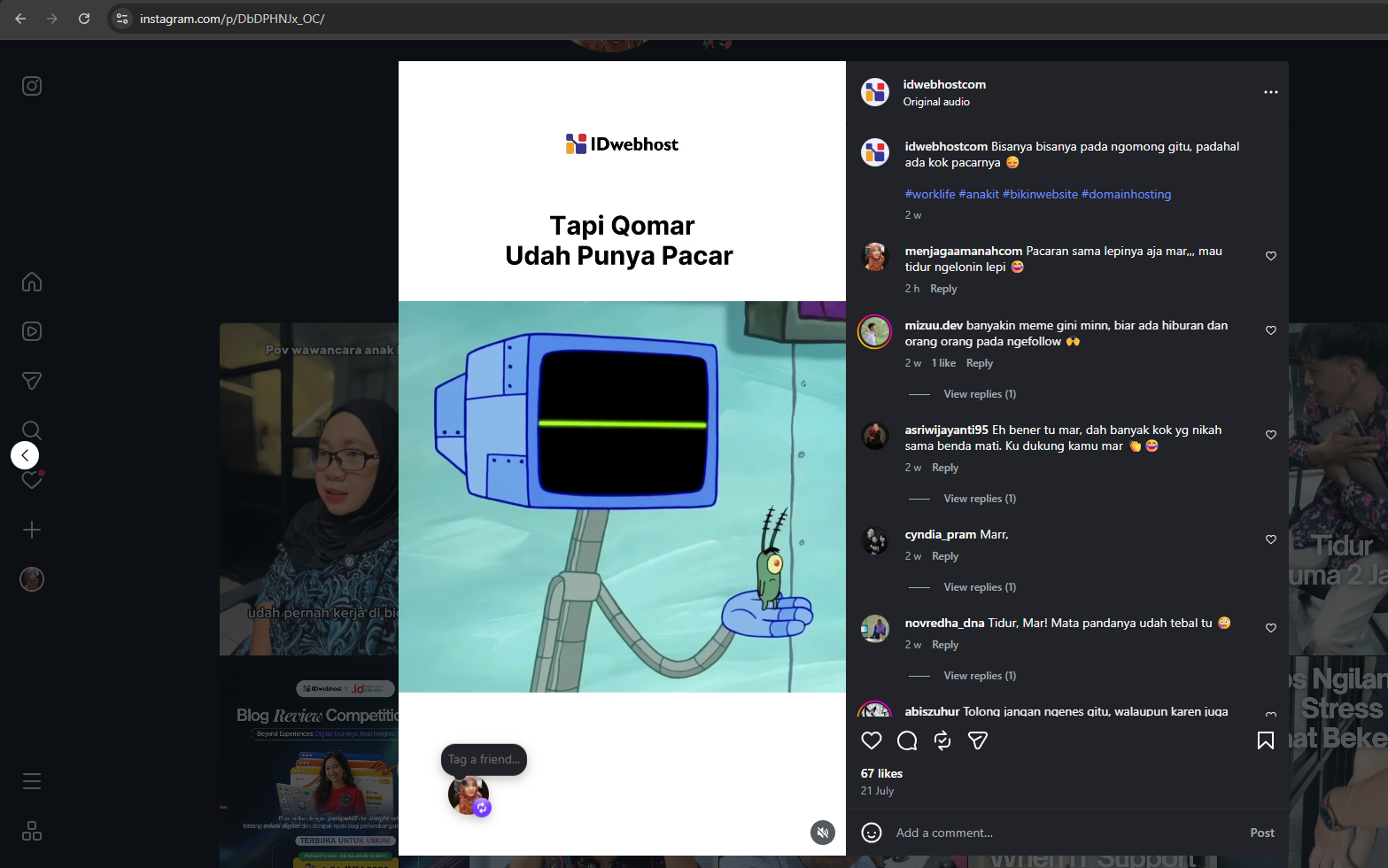Image resolution: width=1388 pixels, height=868 pixels.
Task: Open Notifications heart in sidebar
Action: click(x=32, y=480)
